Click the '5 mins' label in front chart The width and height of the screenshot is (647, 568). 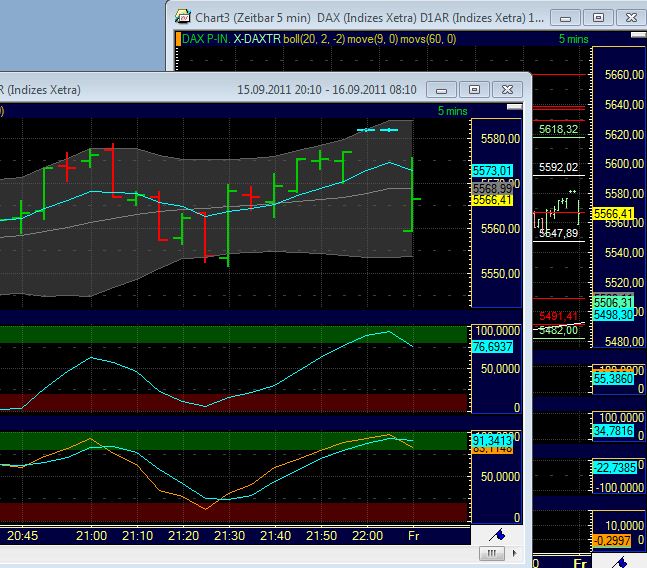click(x=452, y=111)
